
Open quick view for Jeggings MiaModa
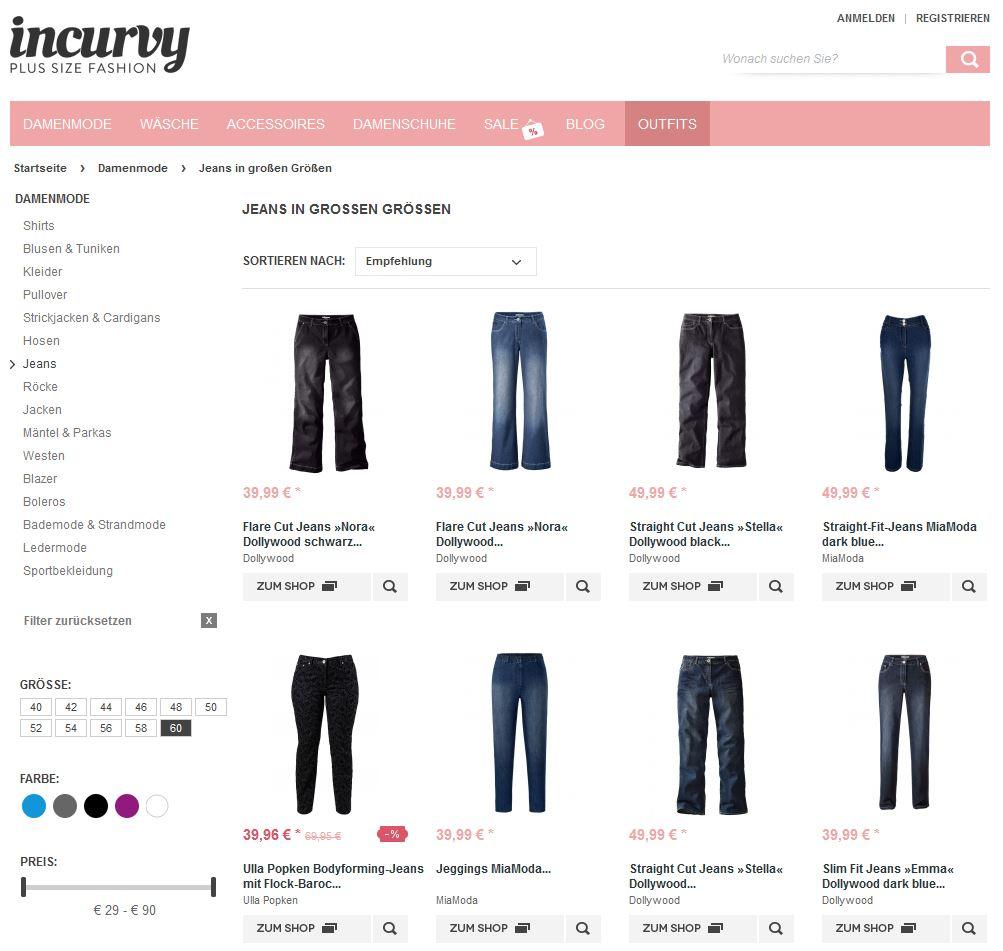(x=583, y=929)
